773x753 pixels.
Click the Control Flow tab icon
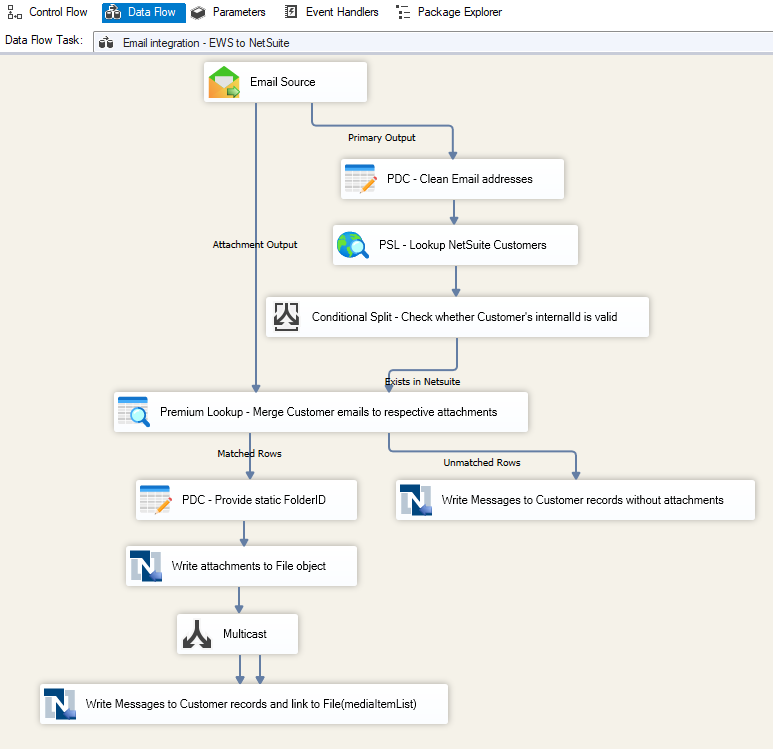(x=14, y=12)
